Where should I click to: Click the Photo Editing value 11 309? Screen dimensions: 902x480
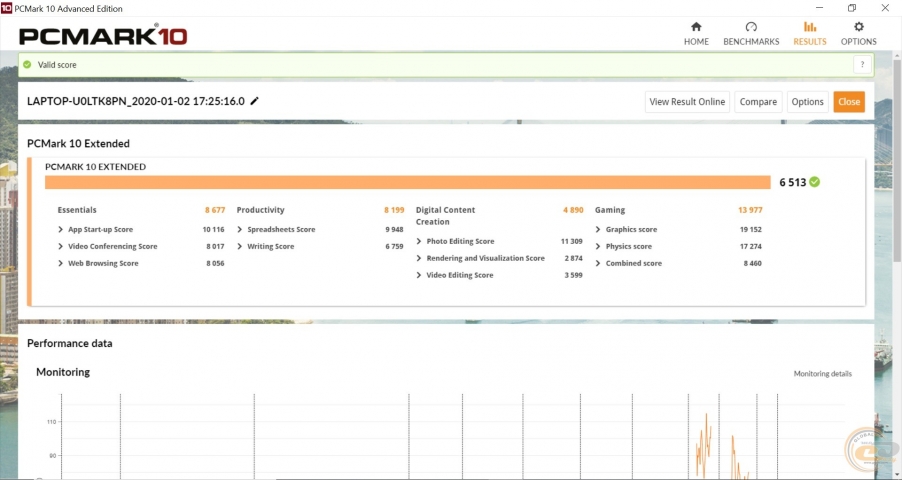(x=572, y=241)
